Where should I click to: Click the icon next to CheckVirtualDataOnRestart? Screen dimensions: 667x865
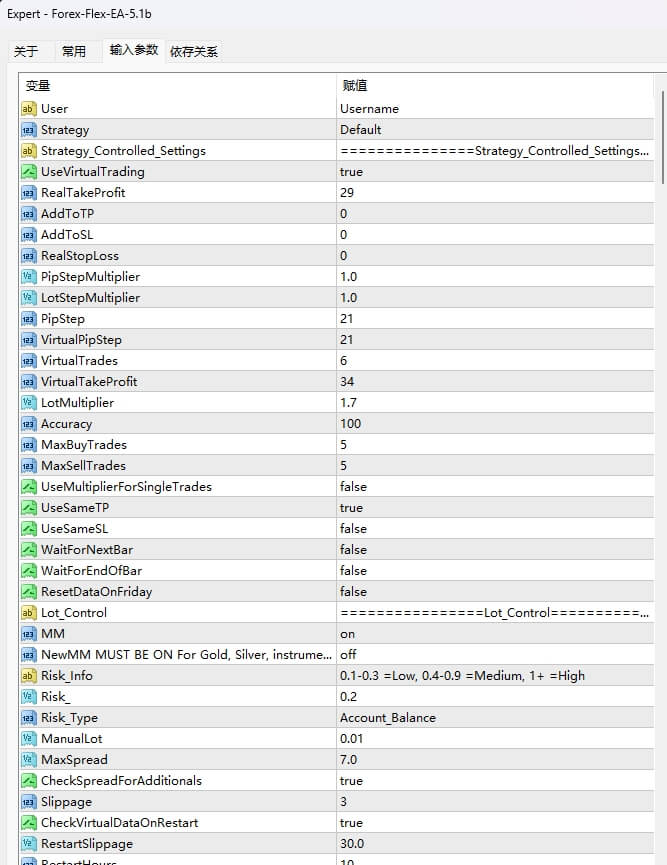[x=29, y=823]
